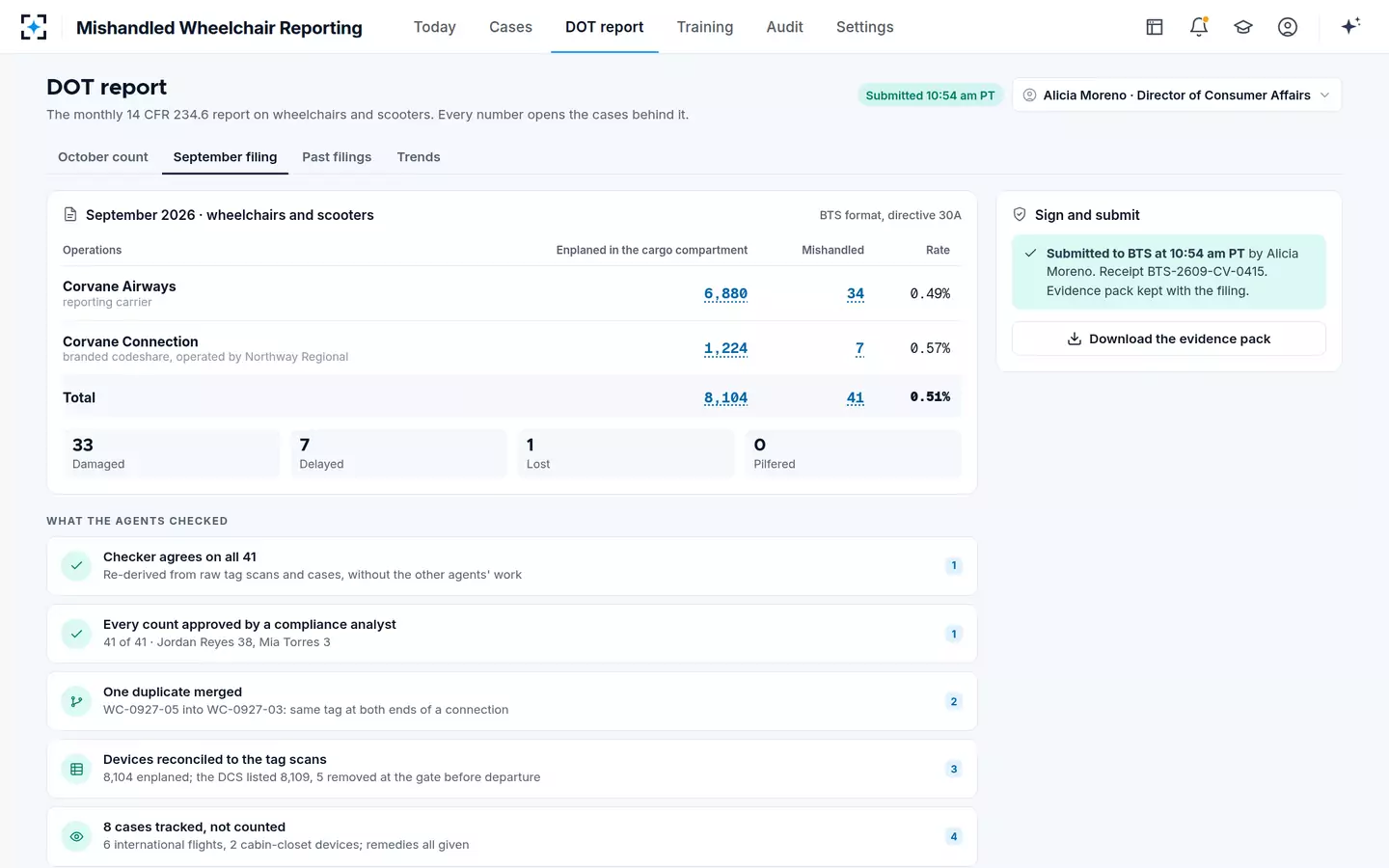Screen dimensions: 1389x868
Task: Click check icon on Checker agrees row
Action: pyautogui.click(x=77, y=566)
